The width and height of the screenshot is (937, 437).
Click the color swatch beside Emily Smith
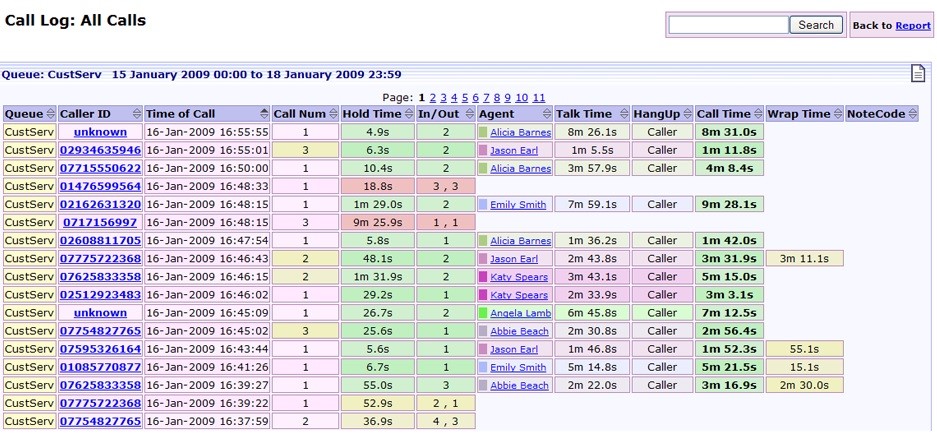(482, 205)
